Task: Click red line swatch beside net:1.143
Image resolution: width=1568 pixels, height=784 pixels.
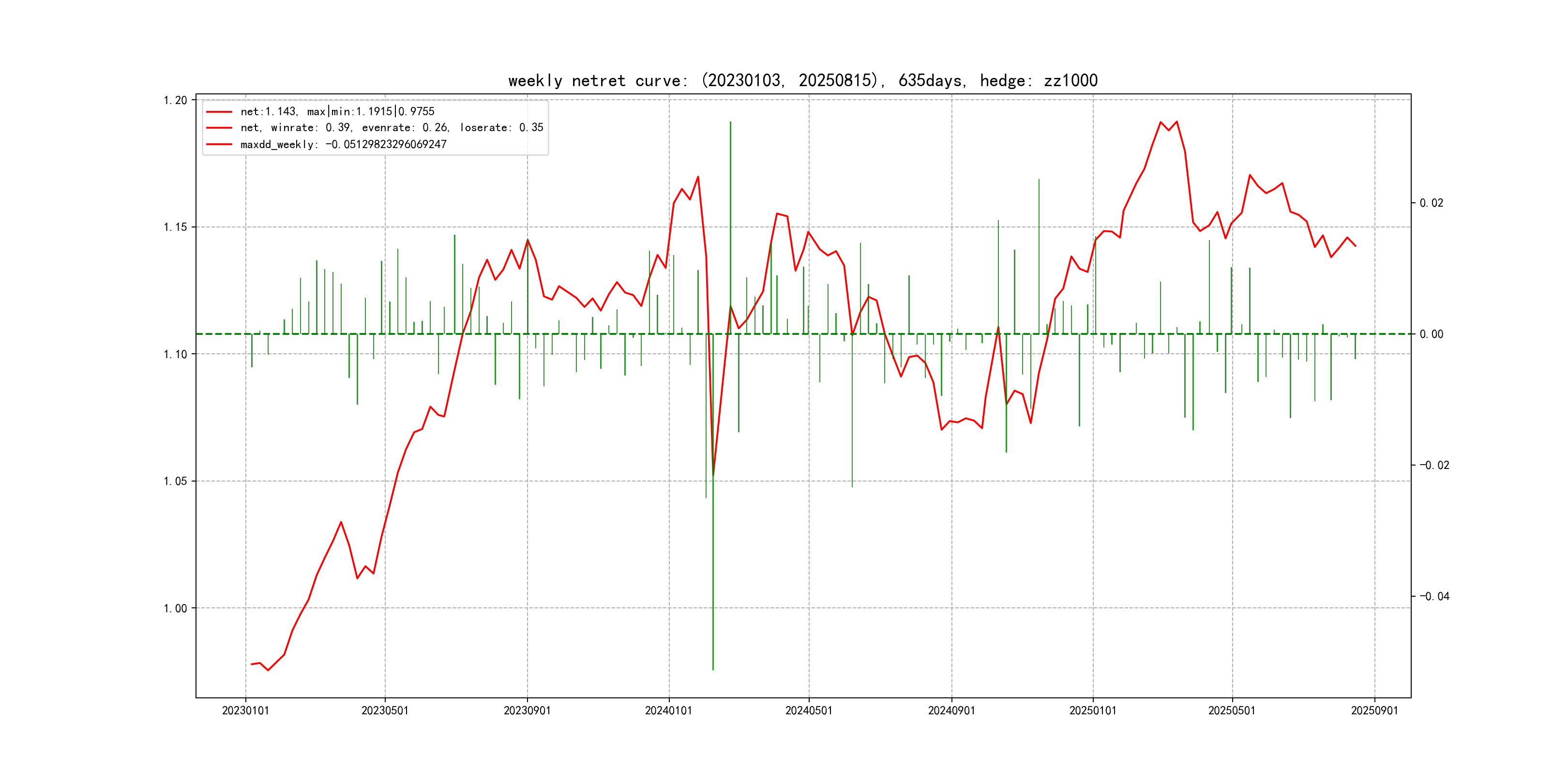Action: [x=219, y=112]
